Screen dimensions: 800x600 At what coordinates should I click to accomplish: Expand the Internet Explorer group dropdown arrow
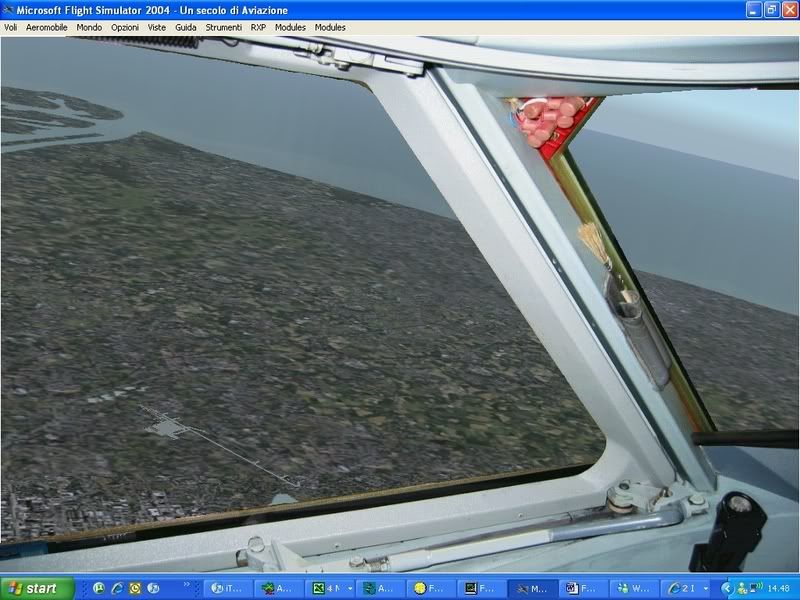pyautogui.click(x=706, y=589)
